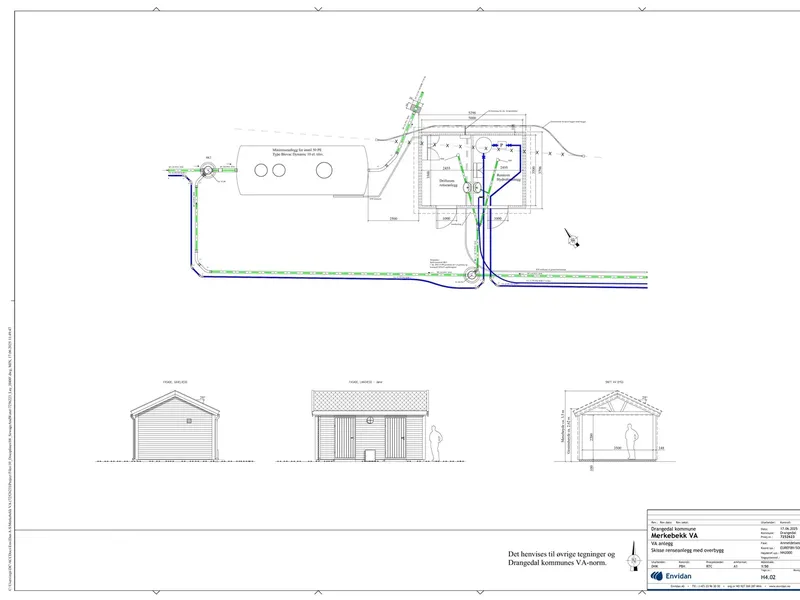
Task: Click the date '17.06.2025' in the title block
Action: pyautogui.click(x=788, y=529)
